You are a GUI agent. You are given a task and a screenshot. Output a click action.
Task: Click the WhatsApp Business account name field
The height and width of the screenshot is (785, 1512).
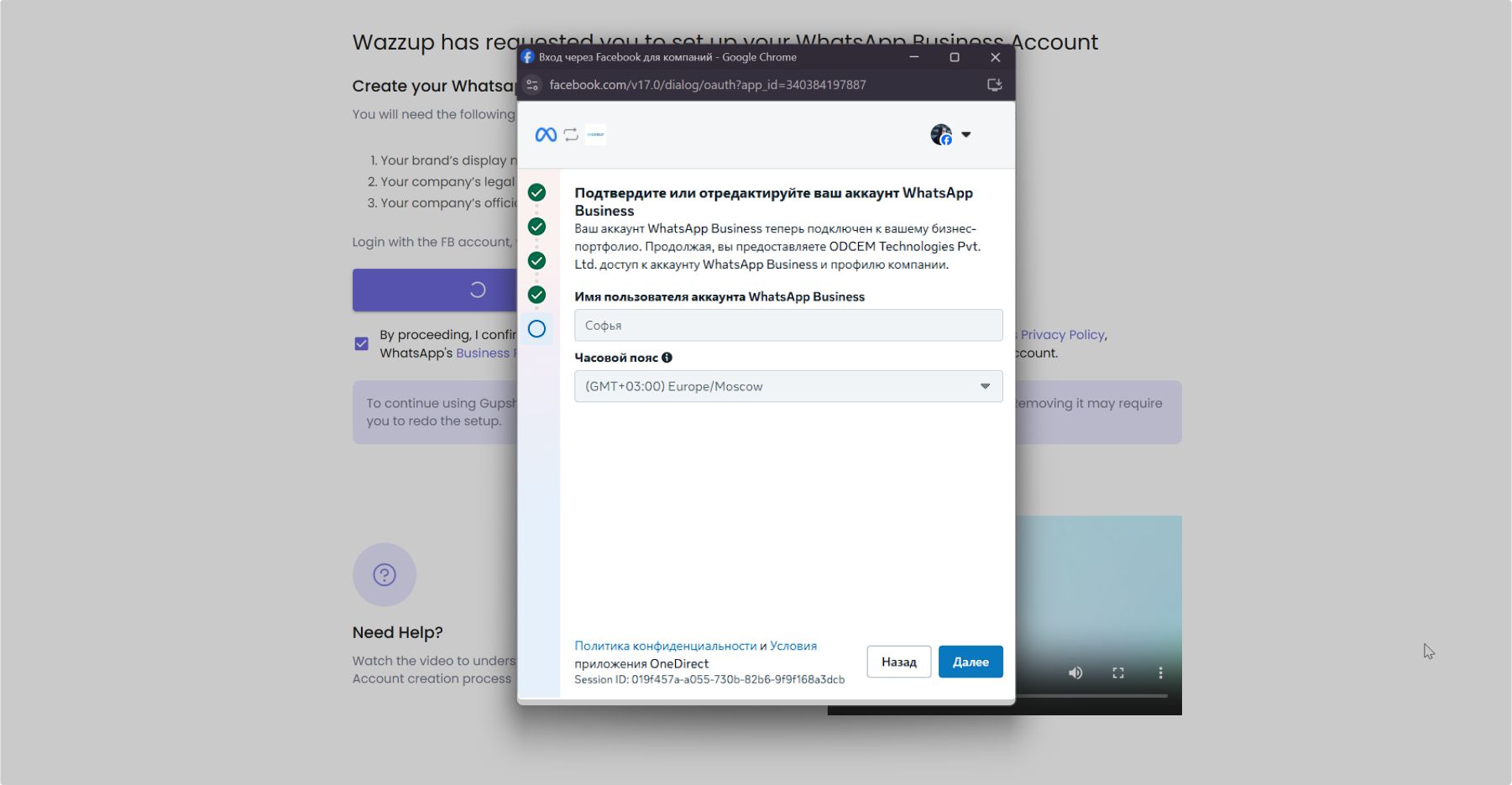(x=788, y=325)
